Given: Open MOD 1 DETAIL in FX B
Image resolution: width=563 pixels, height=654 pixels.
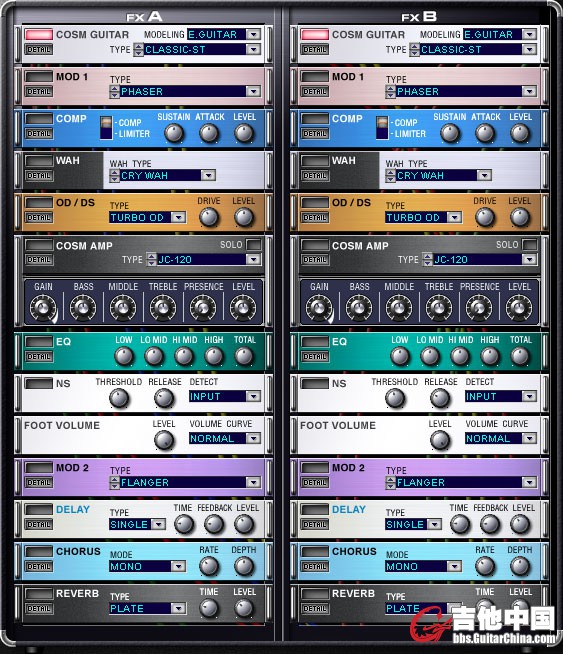Looking at the screenshot, I should (x=315, y=91).
